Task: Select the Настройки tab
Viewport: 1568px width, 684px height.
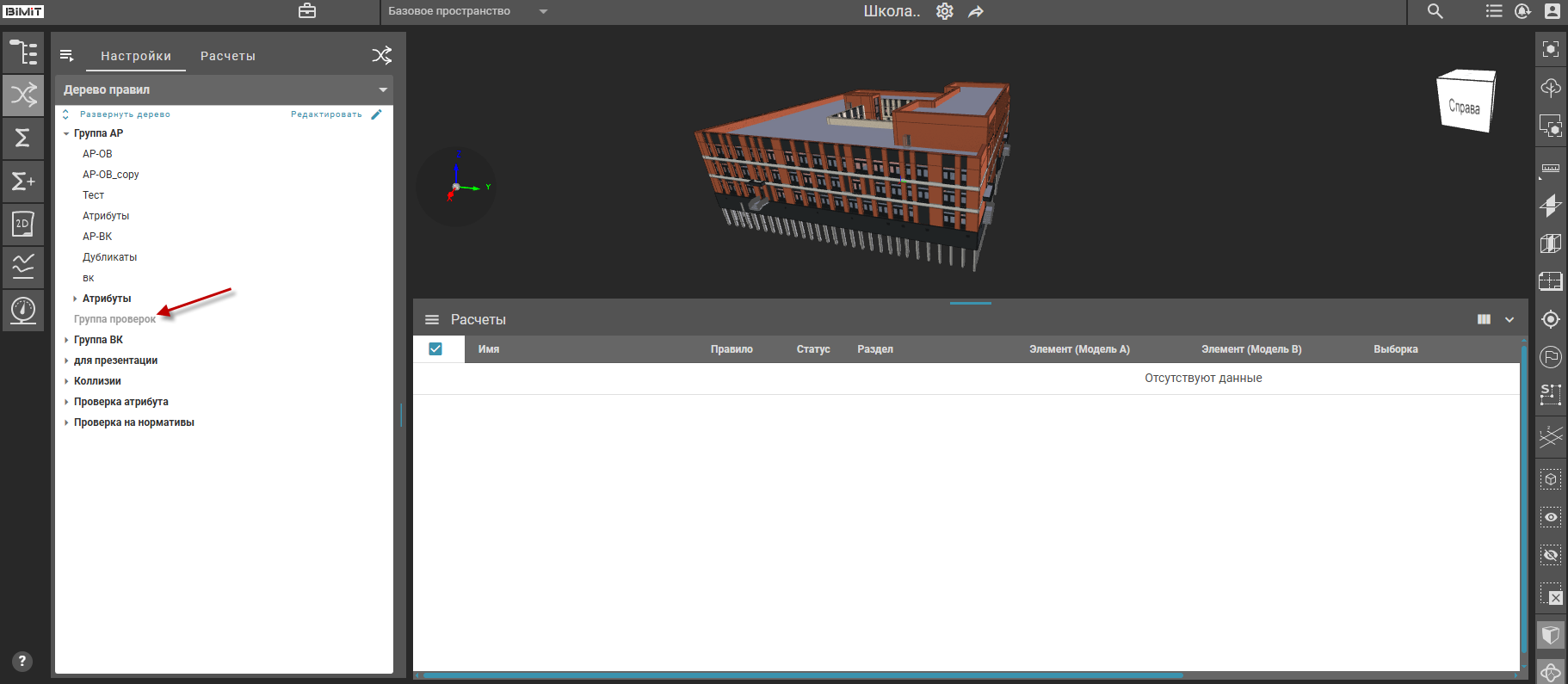Action: pyautogui.click(x=136, y=56)
